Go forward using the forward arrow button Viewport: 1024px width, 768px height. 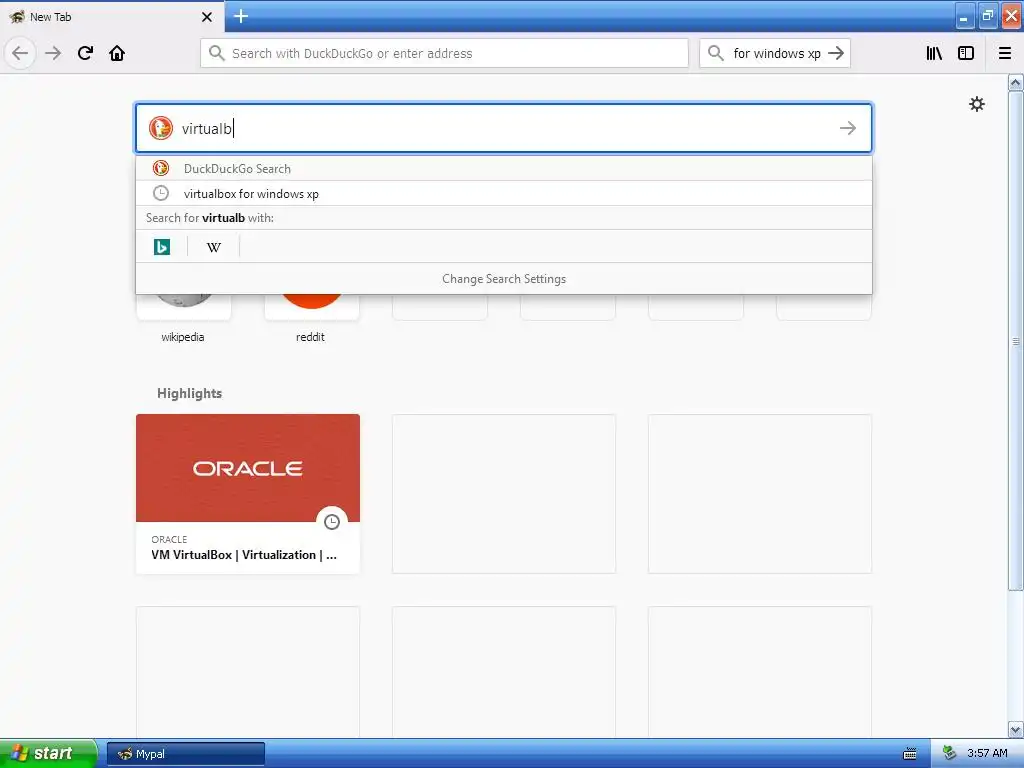coord(54,53)
